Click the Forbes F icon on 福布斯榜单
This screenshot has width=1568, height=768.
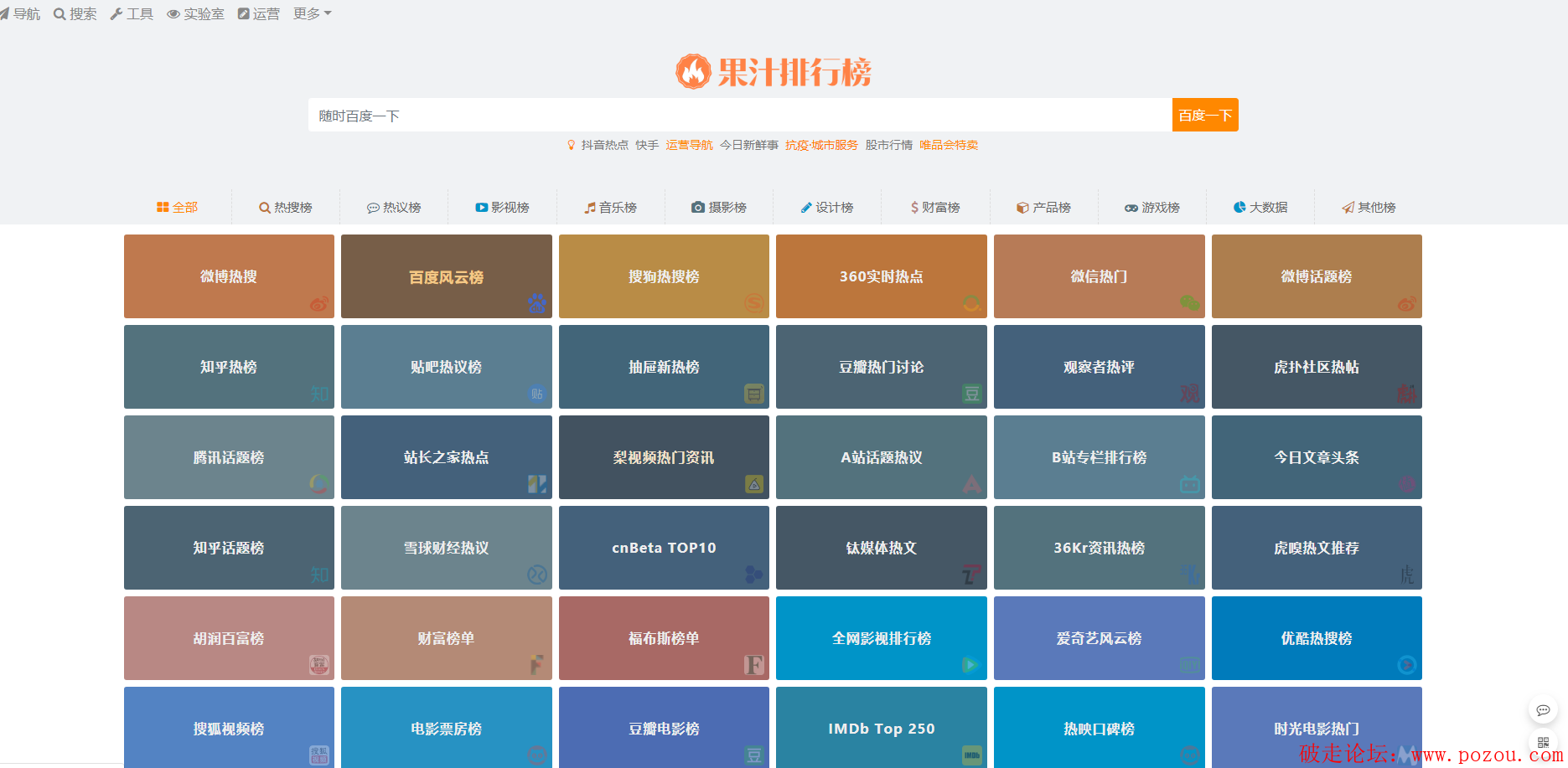coord(754,665)
